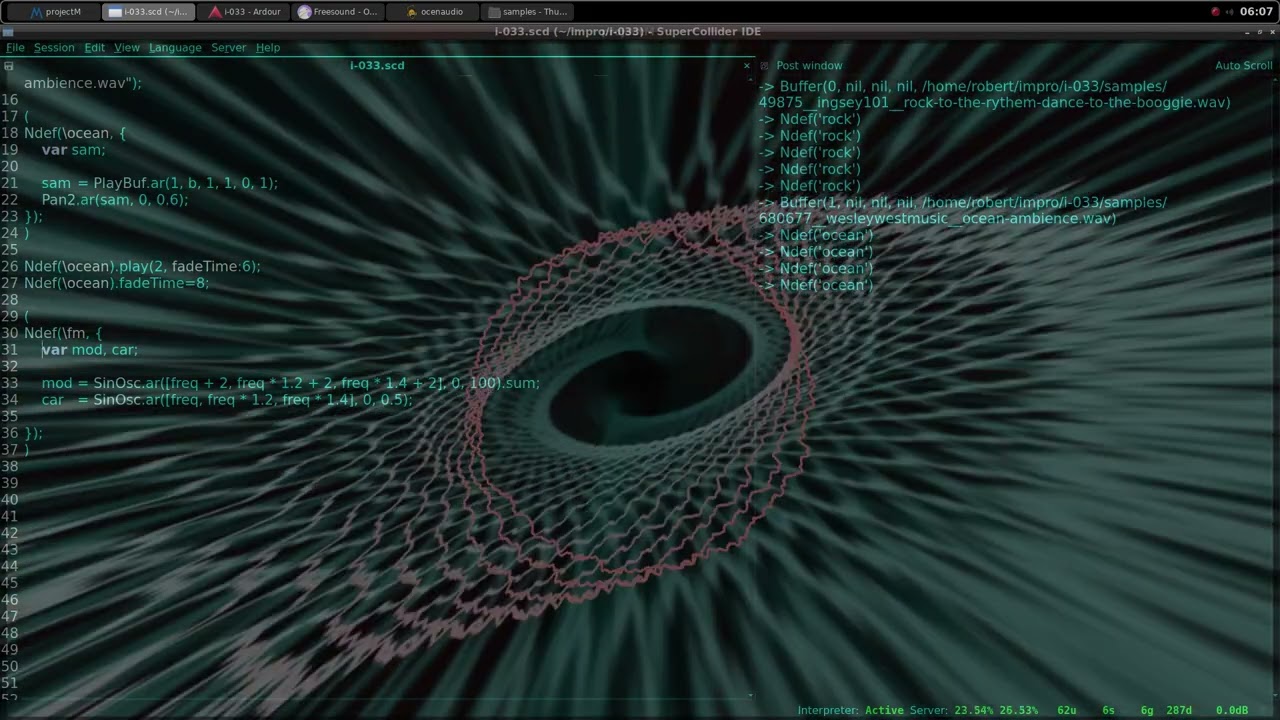Click line 'Ndef(\ocean, {' in editor
This screenshot has height=720, width=1280.
point(75,133)
